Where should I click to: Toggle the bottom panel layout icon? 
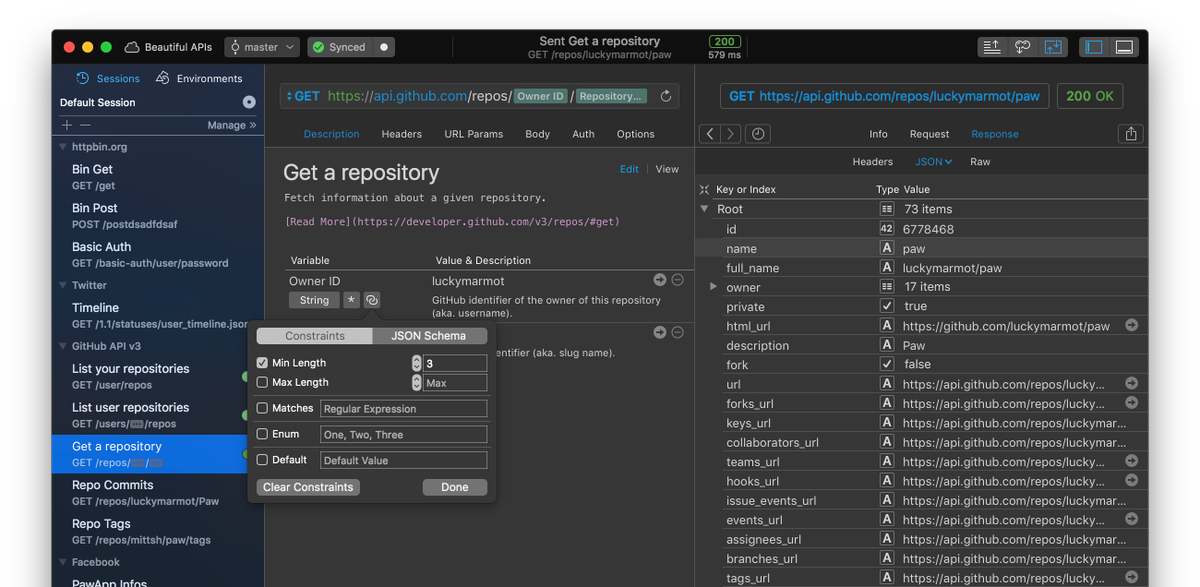click(1125, 47)
